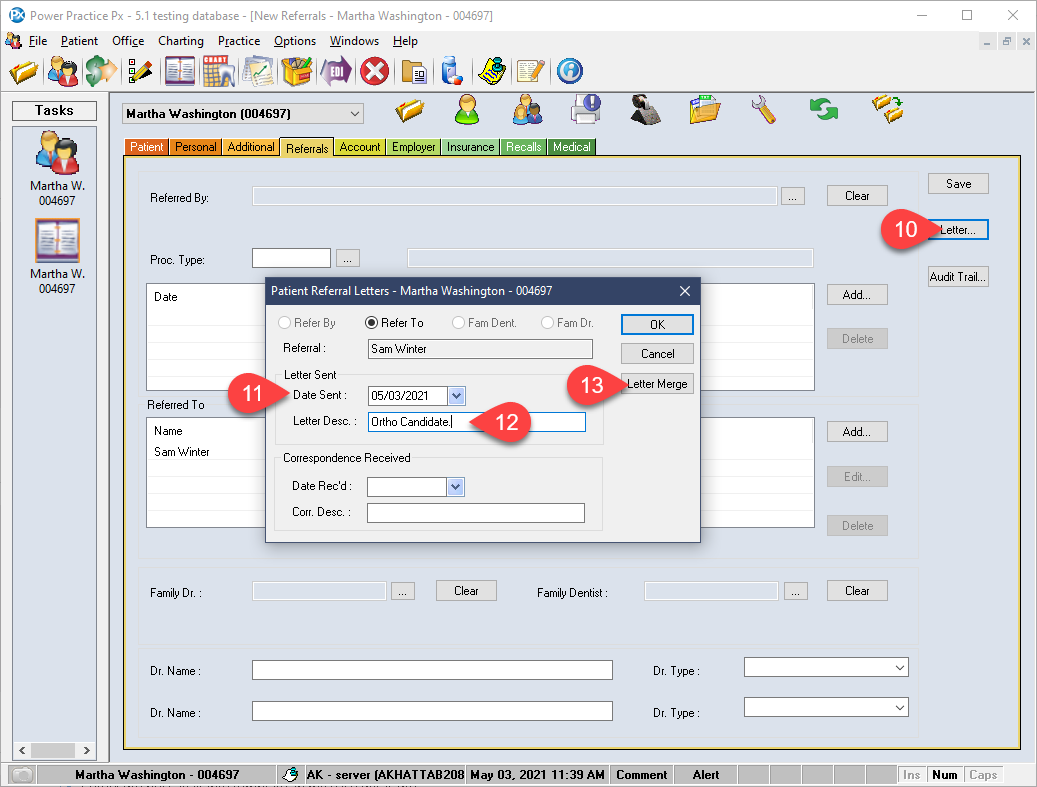The height and width of the screenshot is (787, 1037).
Task: Select the Fam Dent. radio button
Action: tap(458, 323)
